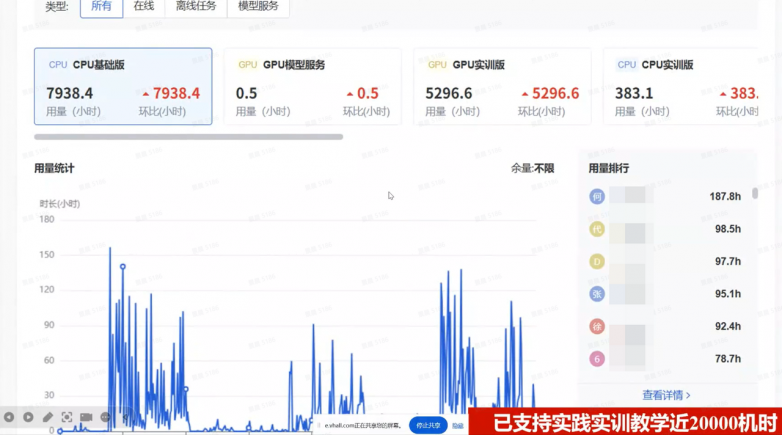The height and width of the screenshot is (435, 782).
Task: Click the horizontal scrollbar under cards
Action: (x=188, y=137)
